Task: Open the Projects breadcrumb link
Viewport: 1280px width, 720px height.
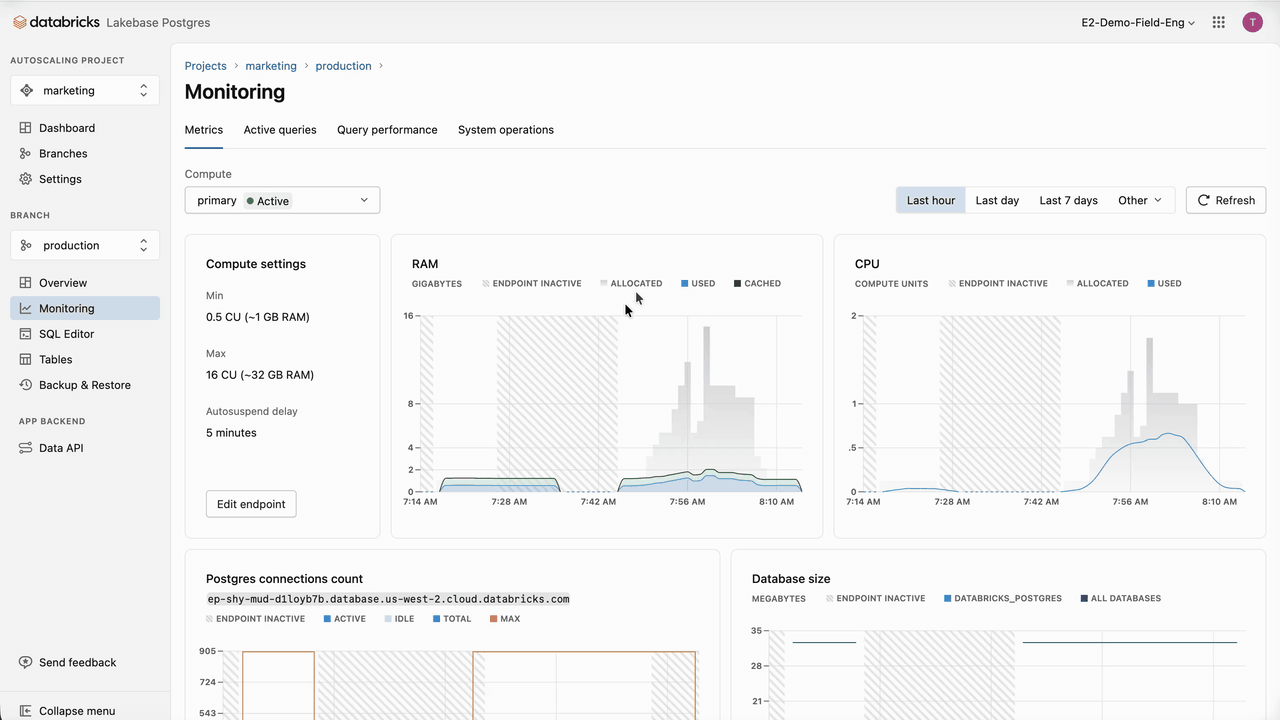Action: (x=206, y=66)
